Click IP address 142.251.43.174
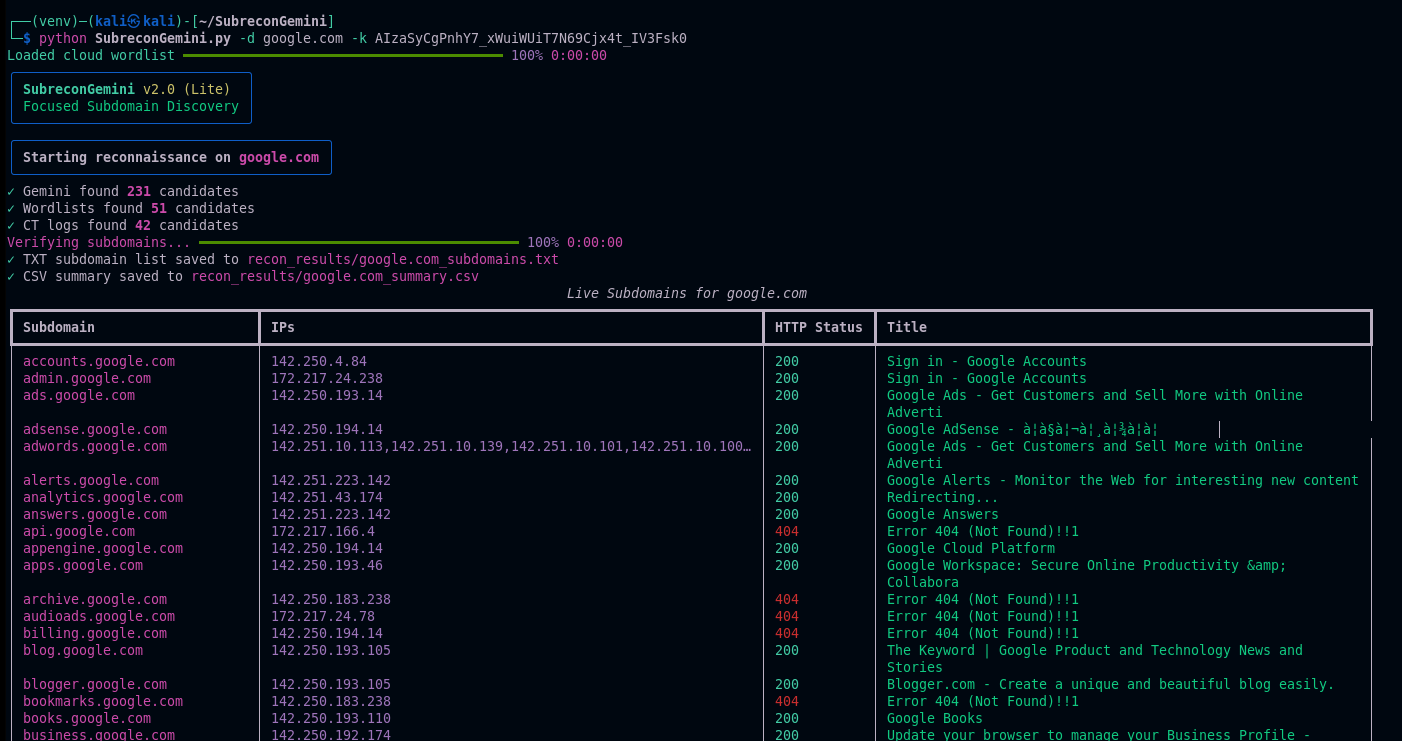The width and height of the screenshot is (1402, 741). click(x=327, y=497)
